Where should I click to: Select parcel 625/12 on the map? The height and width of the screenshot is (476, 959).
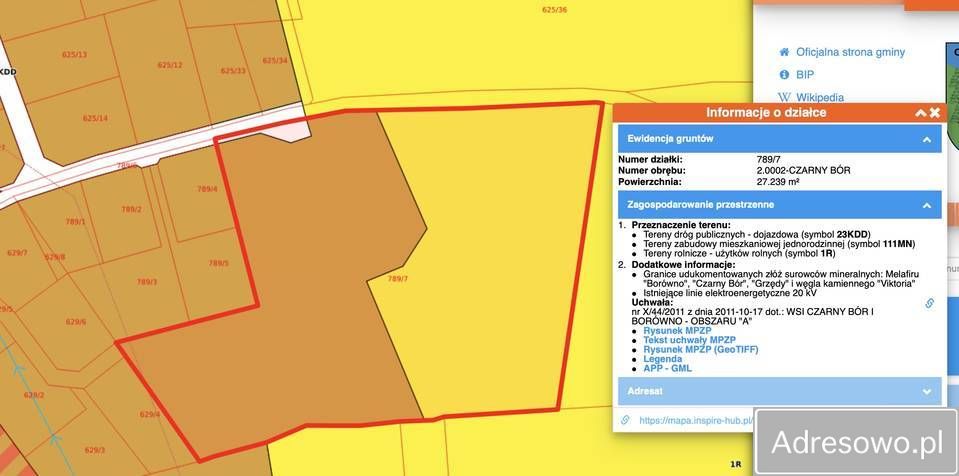170,65
